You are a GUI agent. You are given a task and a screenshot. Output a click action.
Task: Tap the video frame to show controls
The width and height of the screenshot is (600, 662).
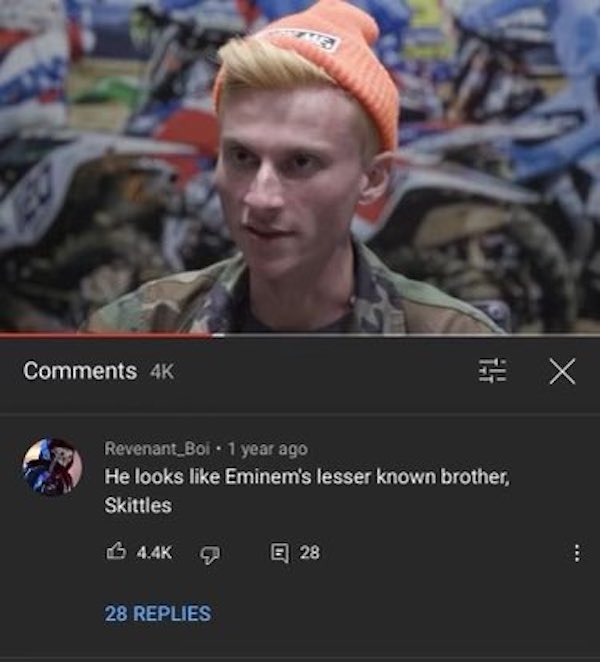point(300,166)
